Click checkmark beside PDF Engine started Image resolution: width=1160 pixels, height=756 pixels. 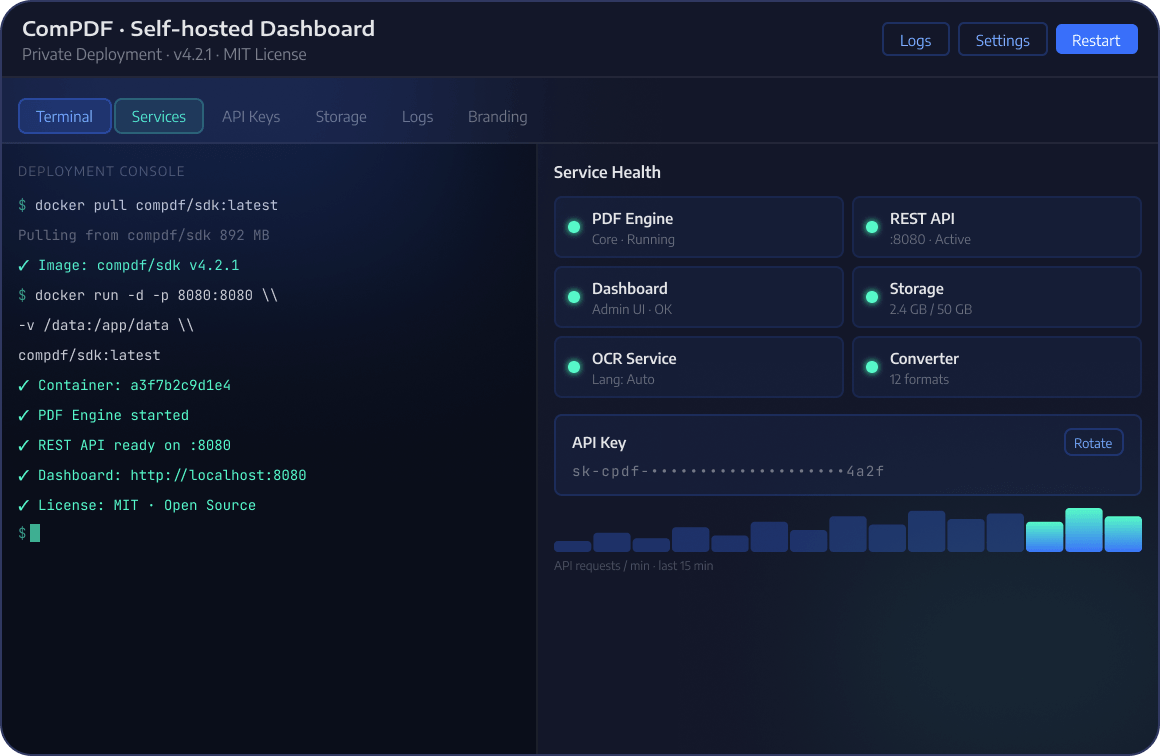coord(24,415)
